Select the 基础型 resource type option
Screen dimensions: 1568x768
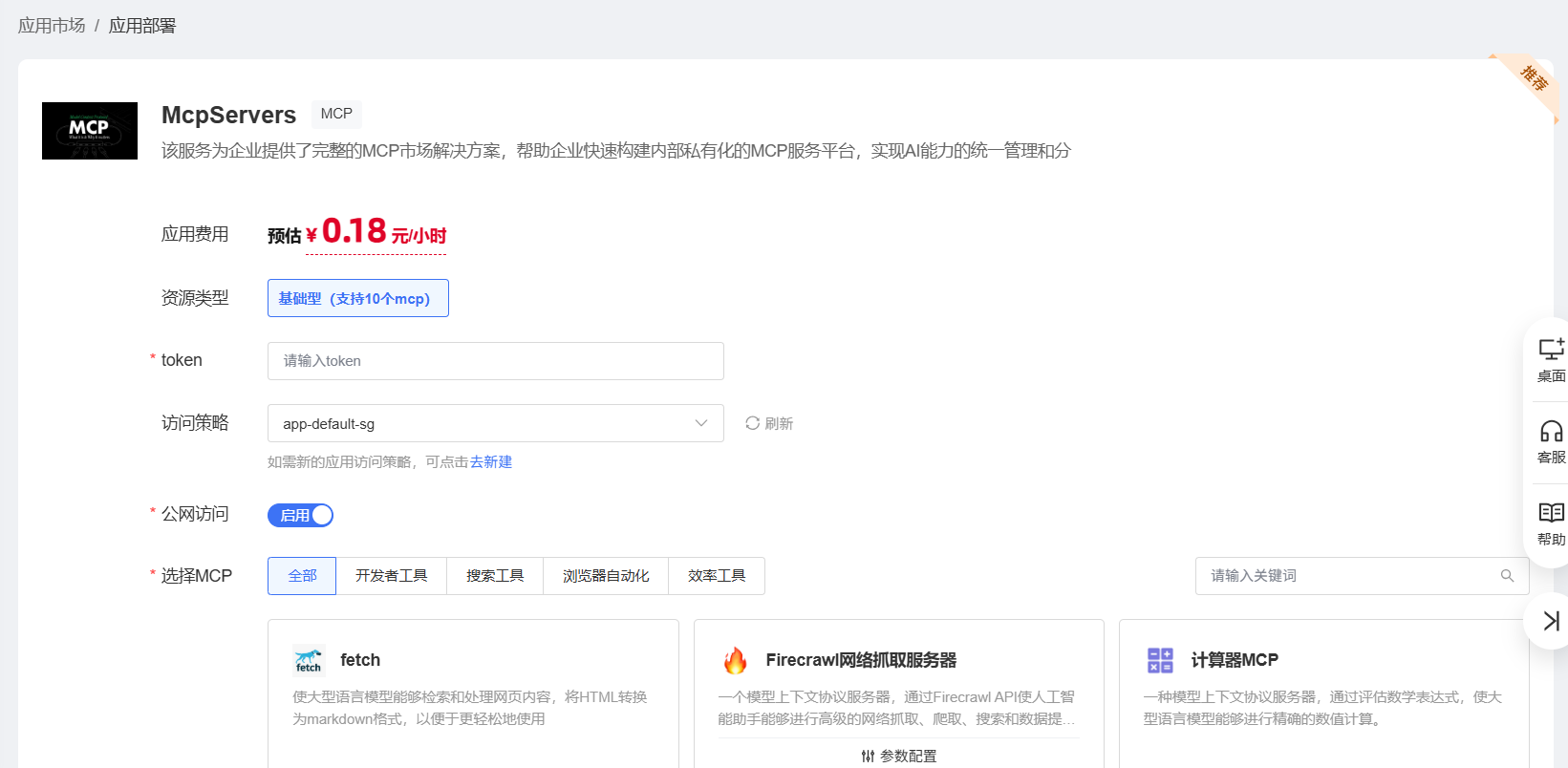pos(357,298)
